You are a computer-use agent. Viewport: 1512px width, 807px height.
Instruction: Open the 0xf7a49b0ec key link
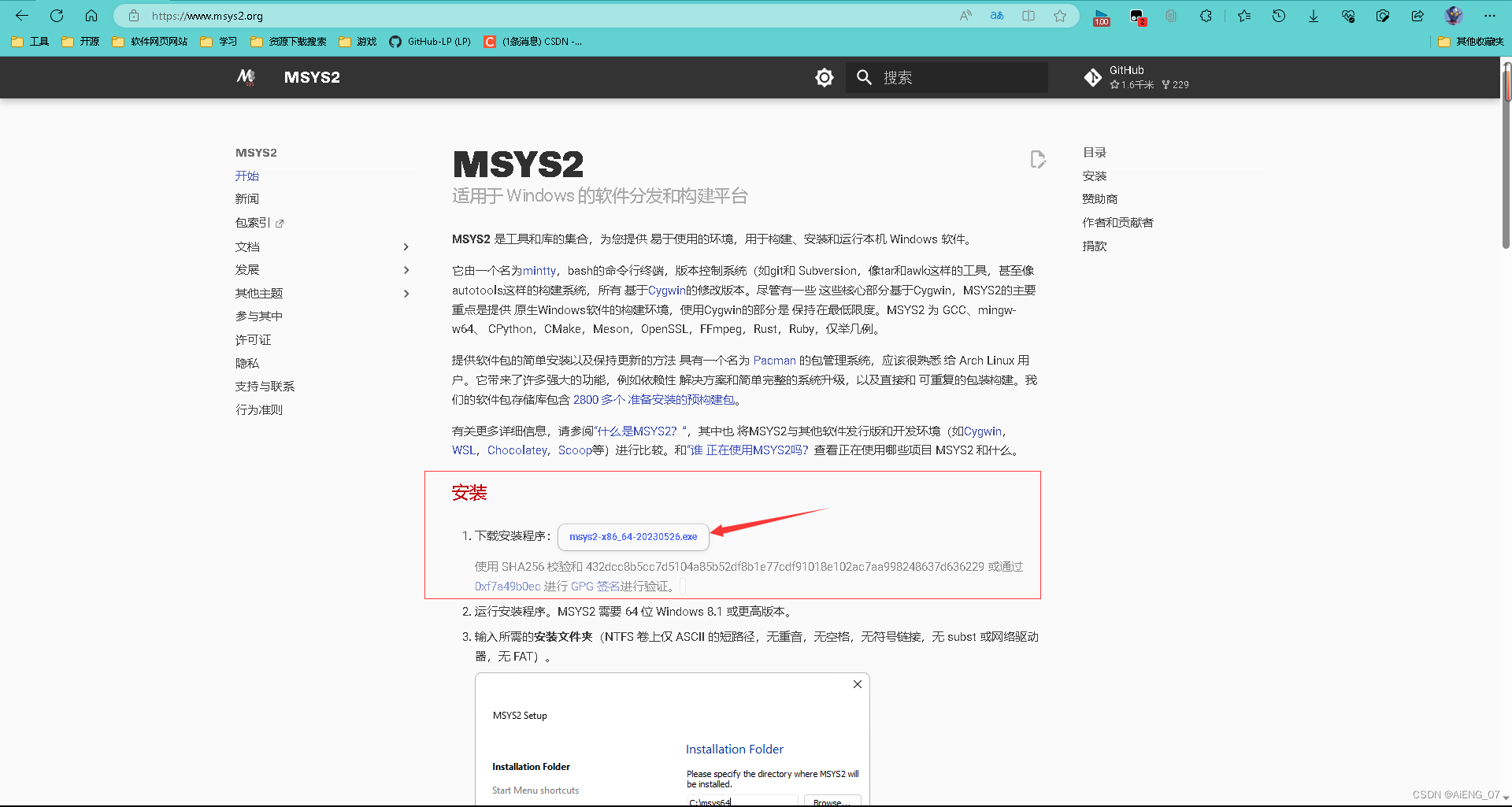(507, 587)
